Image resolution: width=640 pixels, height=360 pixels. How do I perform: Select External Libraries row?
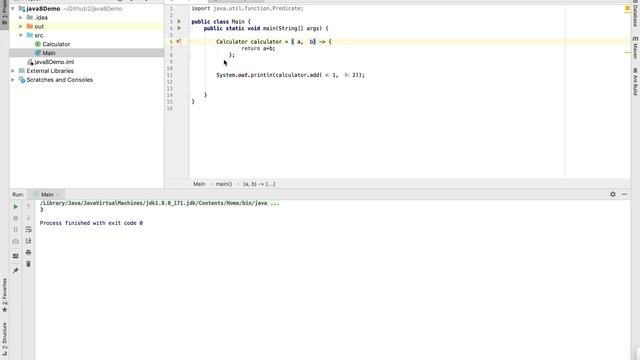click(87, 71)
